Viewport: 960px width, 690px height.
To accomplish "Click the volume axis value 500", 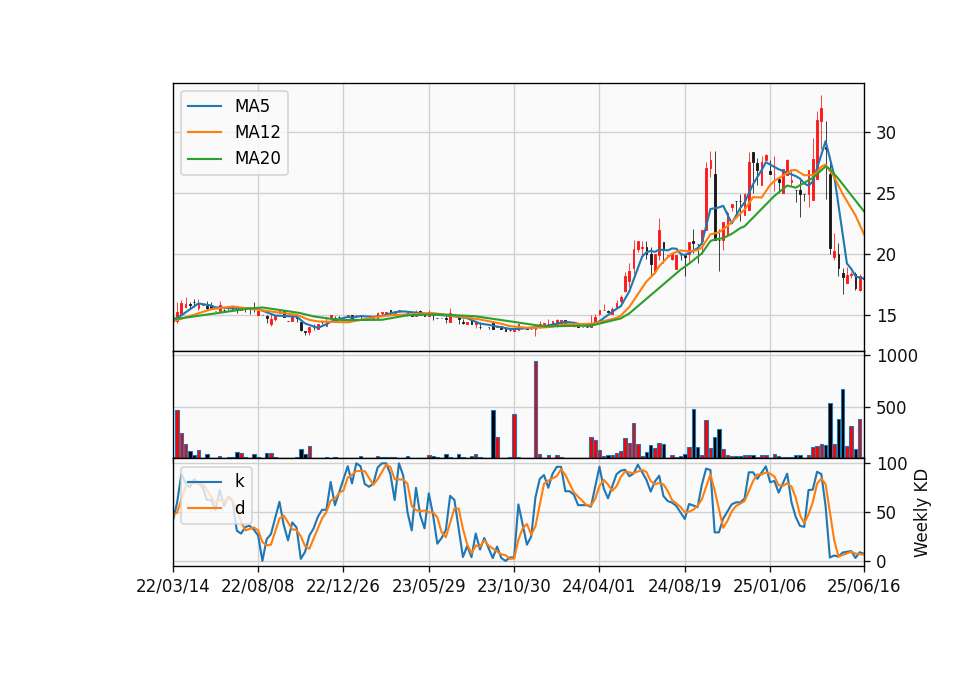I will coord(891,408).
